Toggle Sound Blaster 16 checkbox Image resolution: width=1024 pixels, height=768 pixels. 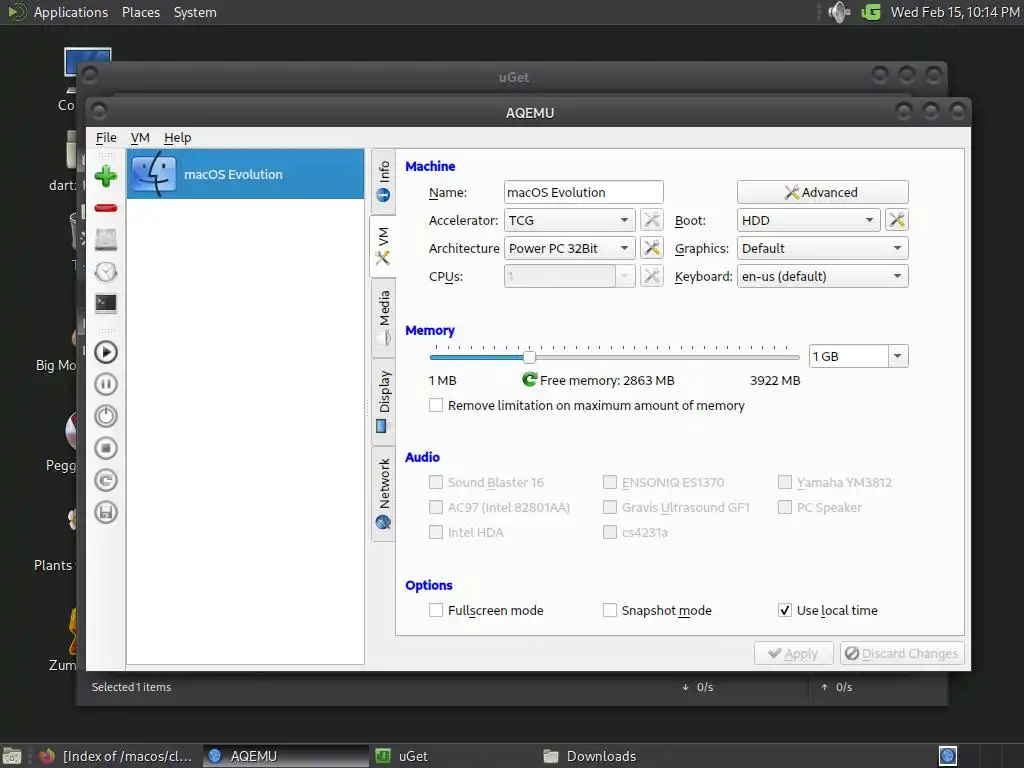436,482
